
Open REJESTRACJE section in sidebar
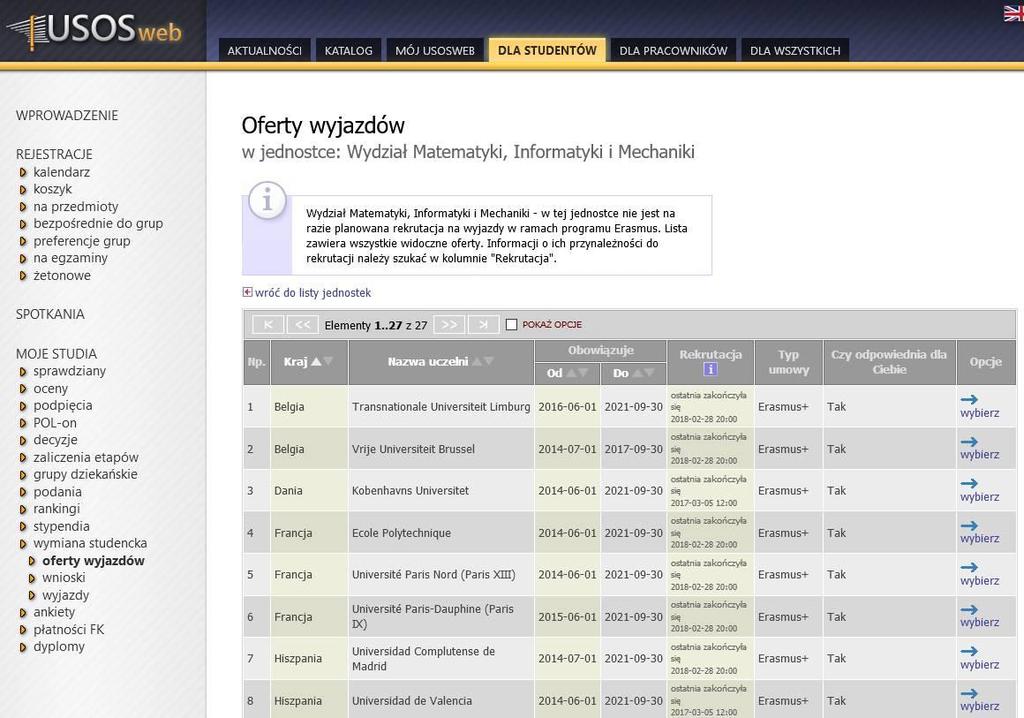pyautogui.click(x=54, y=154)
